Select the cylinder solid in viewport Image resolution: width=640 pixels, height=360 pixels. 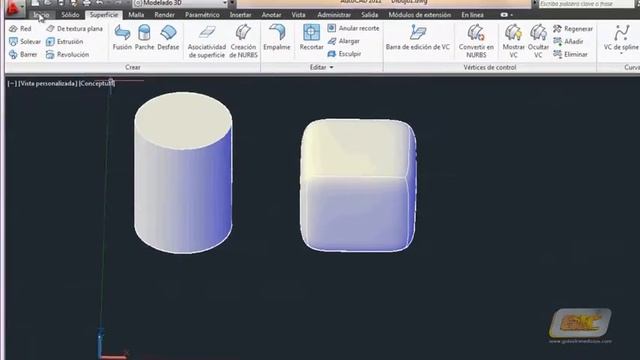pyautogui.click(x=183, y=173)
